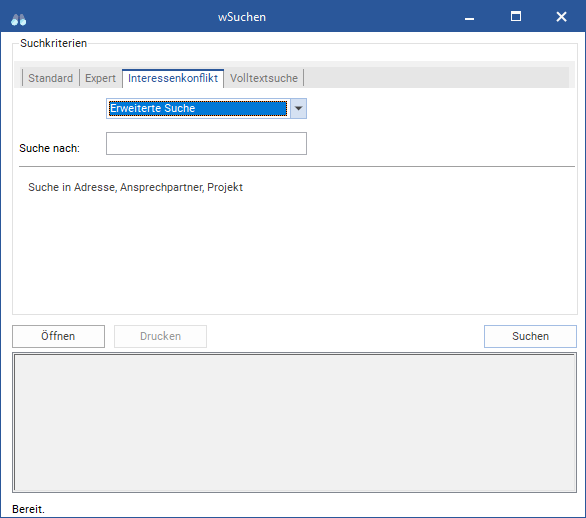Click the Suche in Adresse description text
586x518 pixels.
(x=135, y=187)
